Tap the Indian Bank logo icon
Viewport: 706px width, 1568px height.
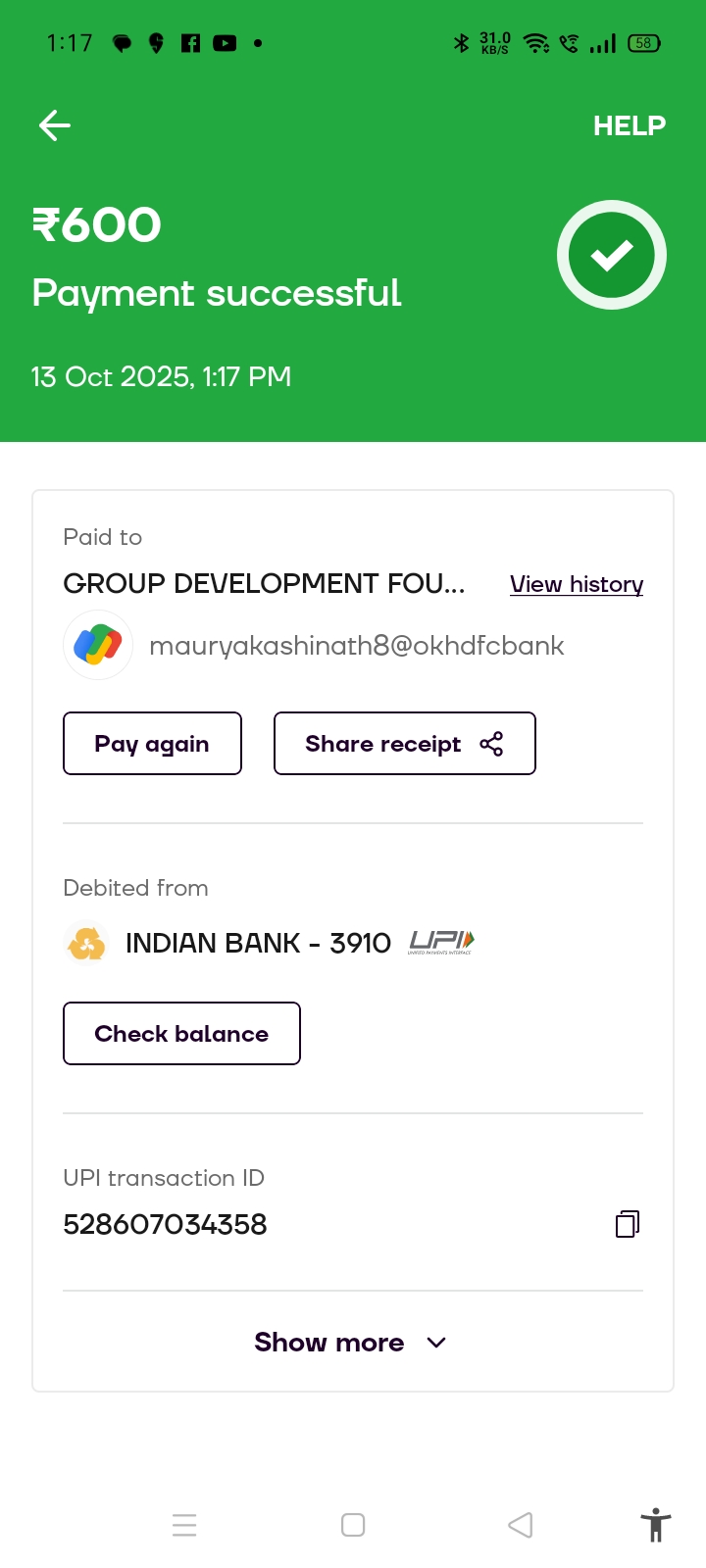pyautogui.click(x=86, y=943)
